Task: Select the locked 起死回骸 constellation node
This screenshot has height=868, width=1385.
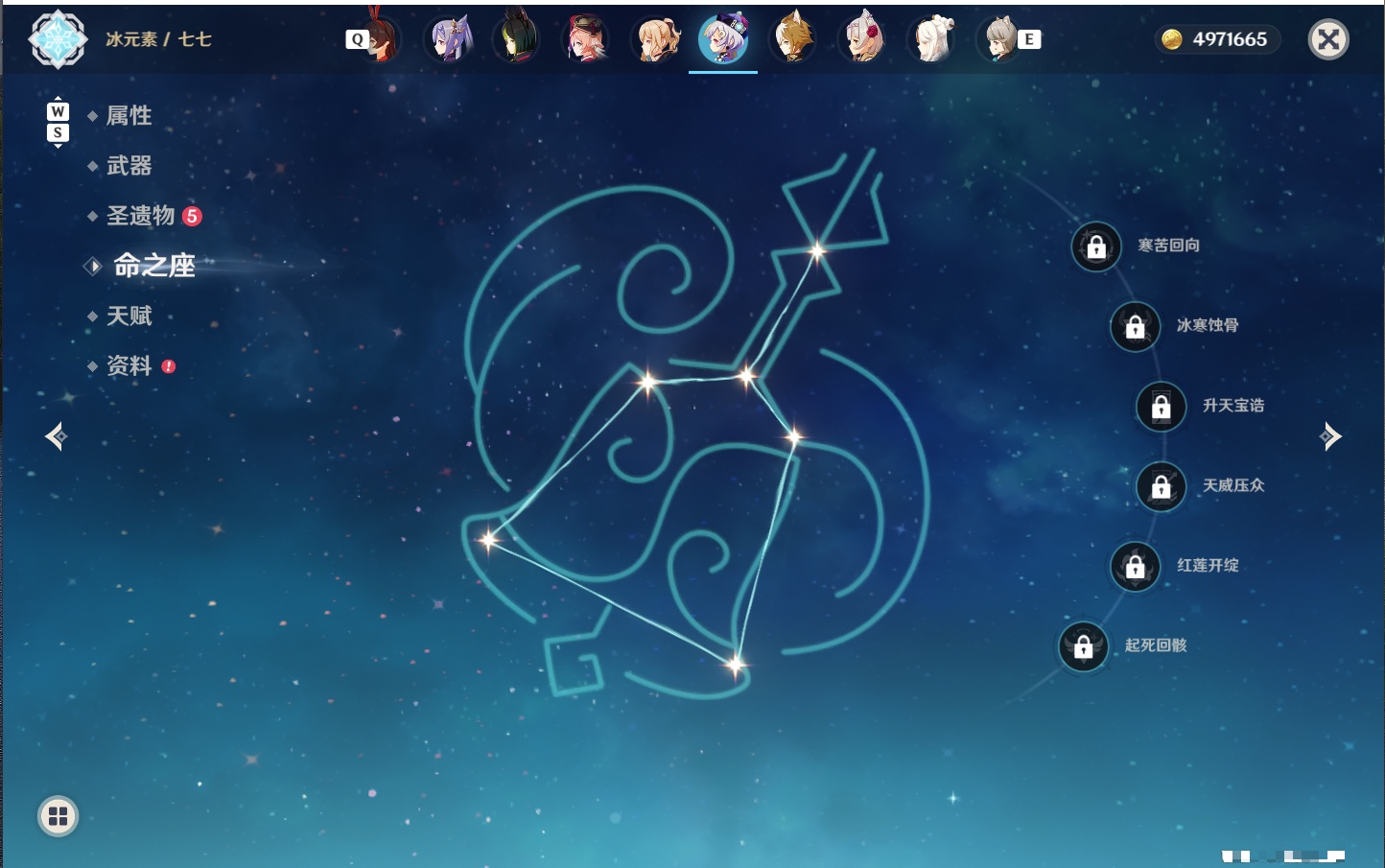Action: (1084, 646)
